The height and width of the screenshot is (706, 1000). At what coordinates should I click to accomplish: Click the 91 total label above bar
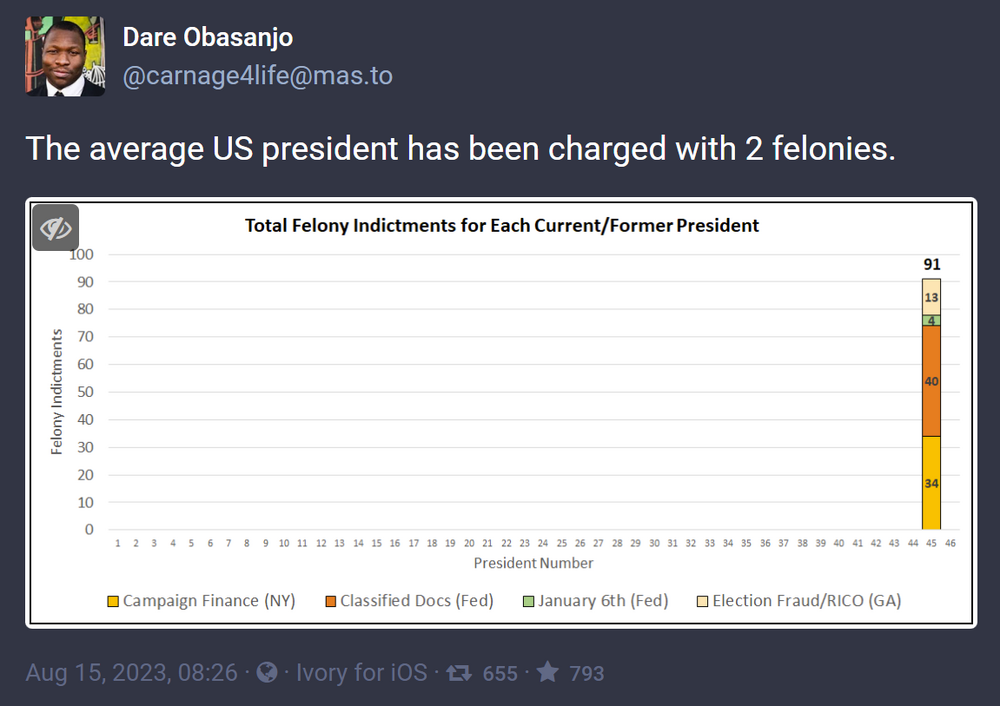click(x=931, y=265)
